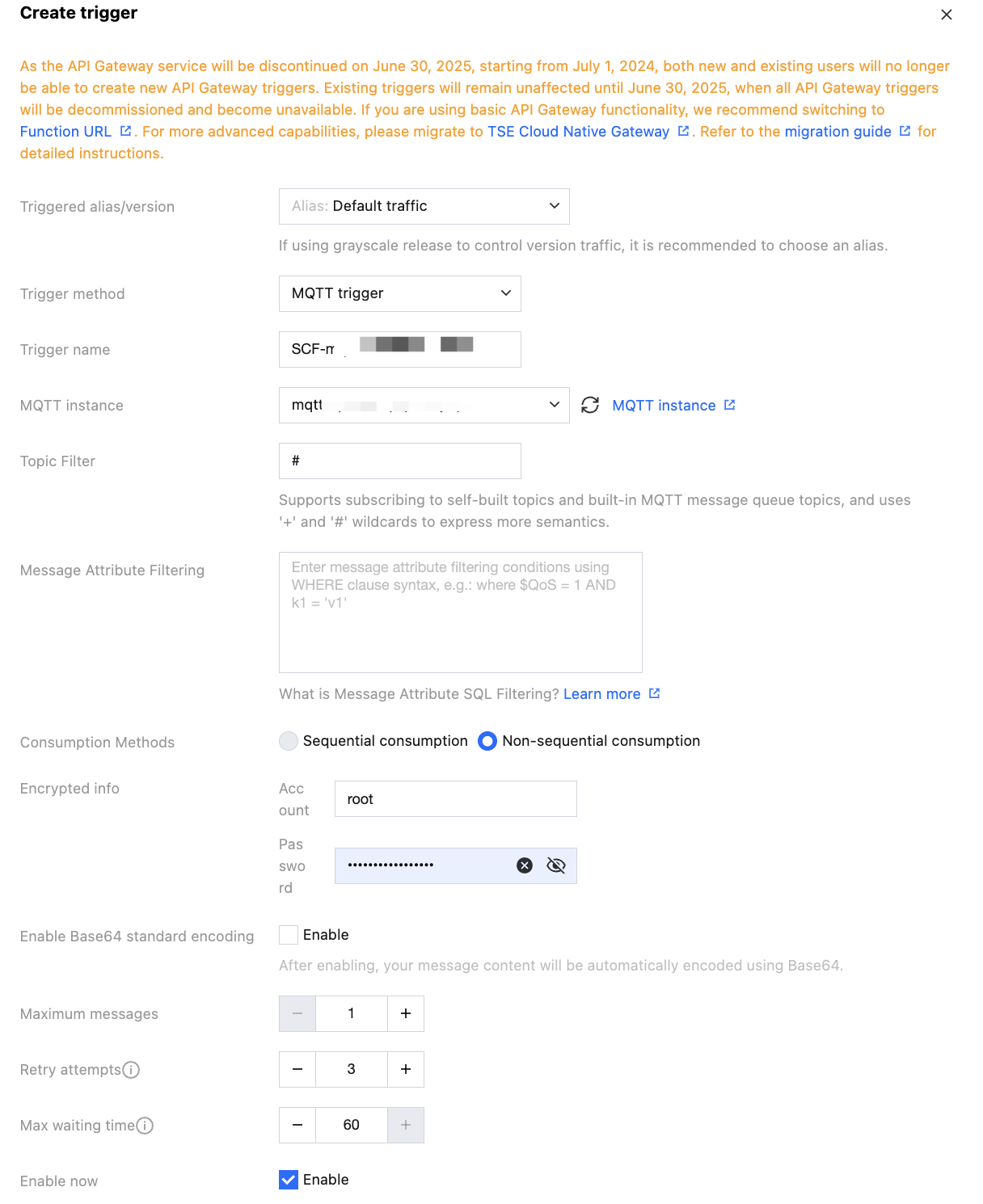
Task: Select Sequential consumption radio button
Action: point(289,741)
